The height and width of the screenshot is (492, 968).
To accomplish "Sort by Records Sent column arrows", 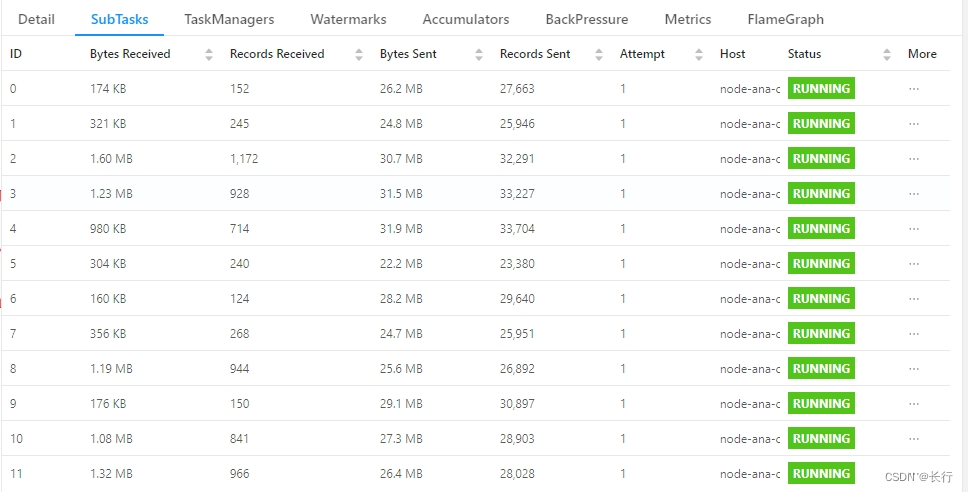I will [x=599, y=55].
